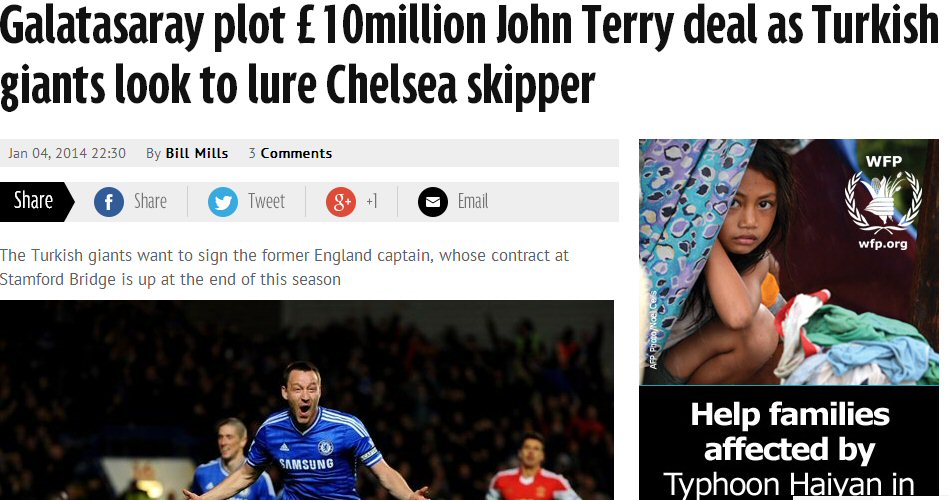The width and height of the screenshot is (949, 500).
Task: Open the John Terry celebration photo
Action: [307, 400]
